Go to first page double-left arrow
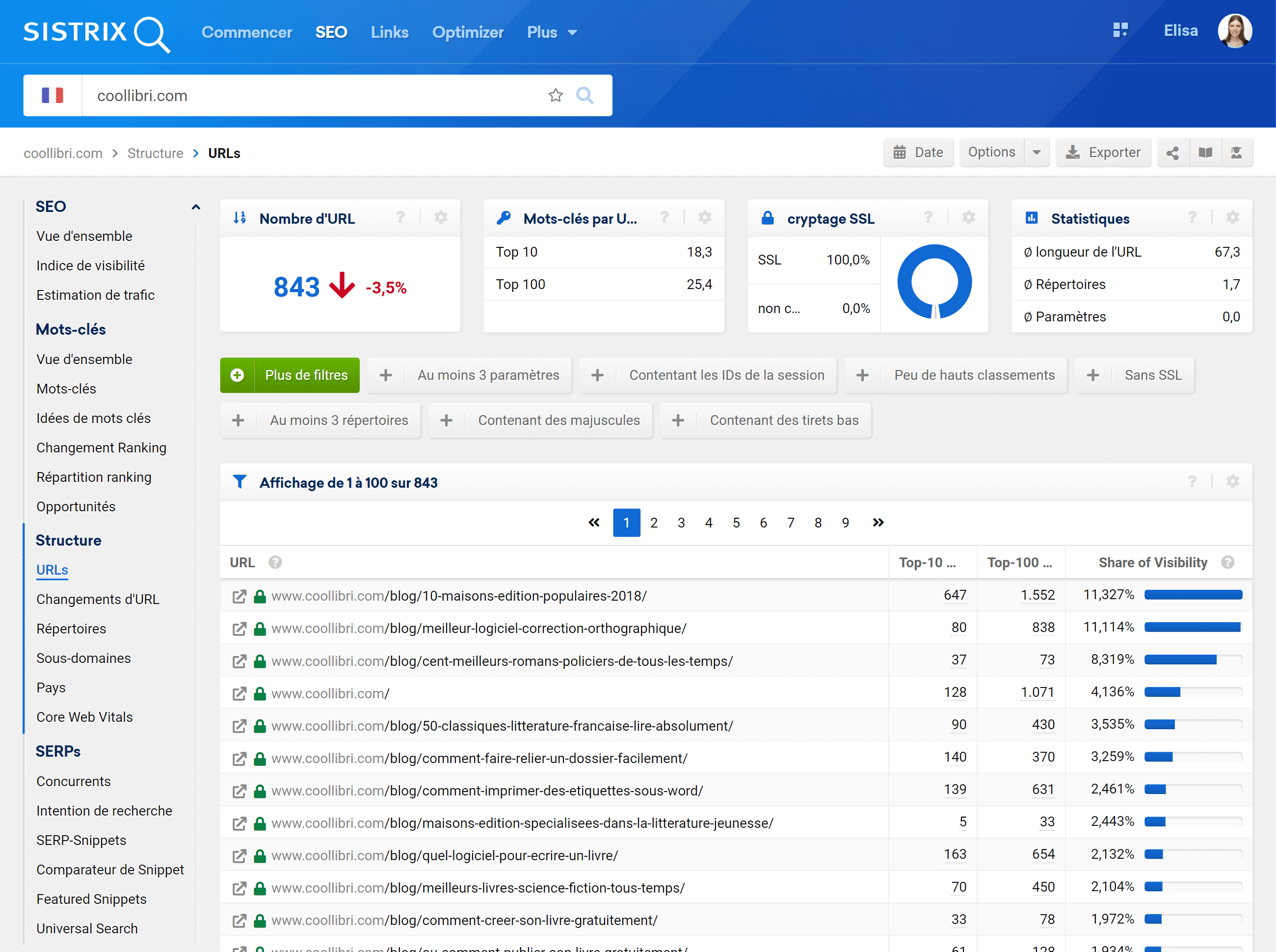 [594, 522]
